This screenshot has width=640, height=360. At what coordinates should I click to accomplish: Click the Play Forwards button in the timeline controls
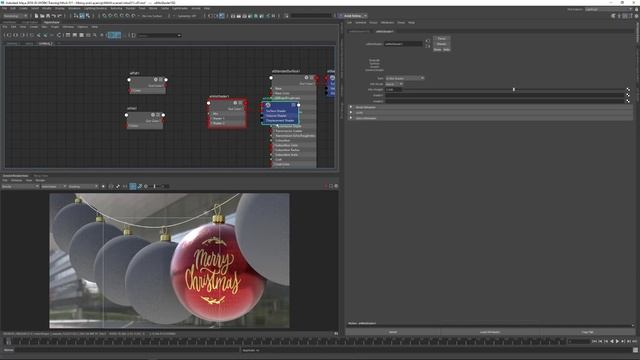[x=617, y=341]
